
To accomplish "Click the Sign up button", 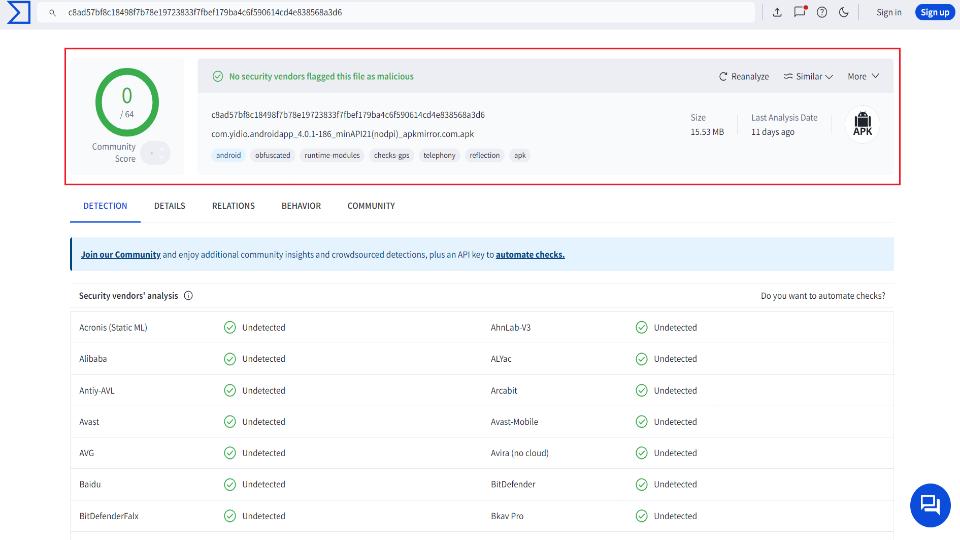I will 935,12.
